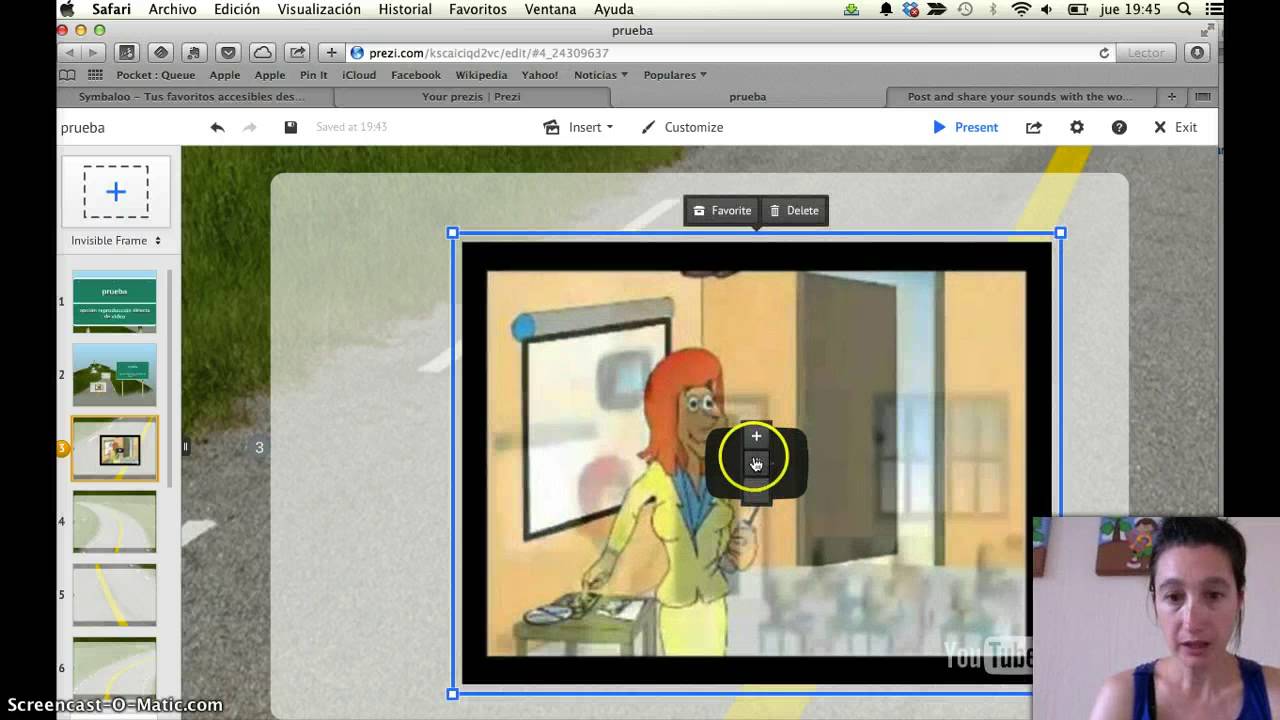The width and height of the screenshot is (1280, 720).
Task: Open the Insert menu dropdown
Action: (578, 127)
